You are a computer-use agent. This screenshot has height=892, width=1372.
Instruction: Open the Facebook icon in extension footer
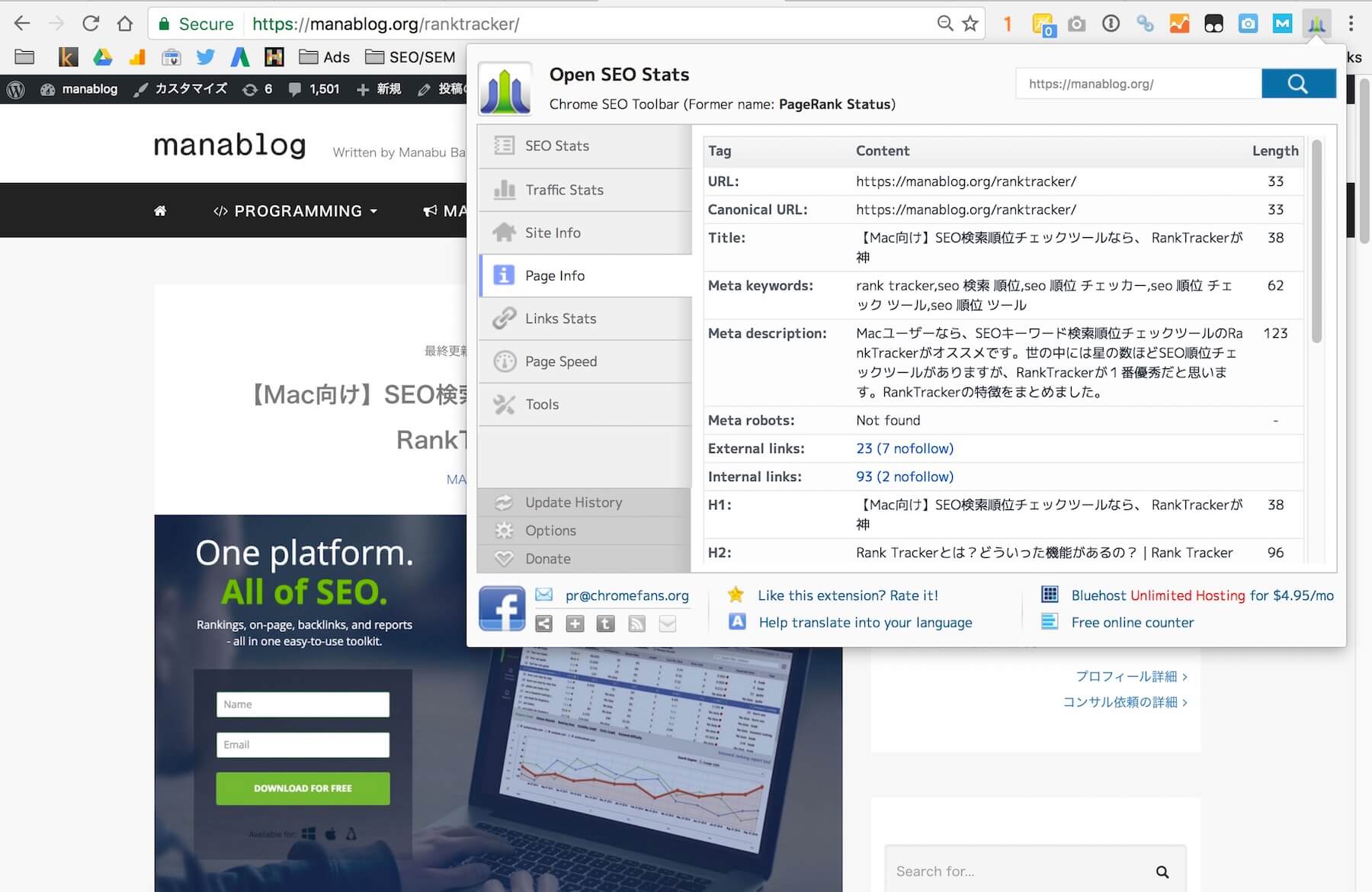coord(502,608)
